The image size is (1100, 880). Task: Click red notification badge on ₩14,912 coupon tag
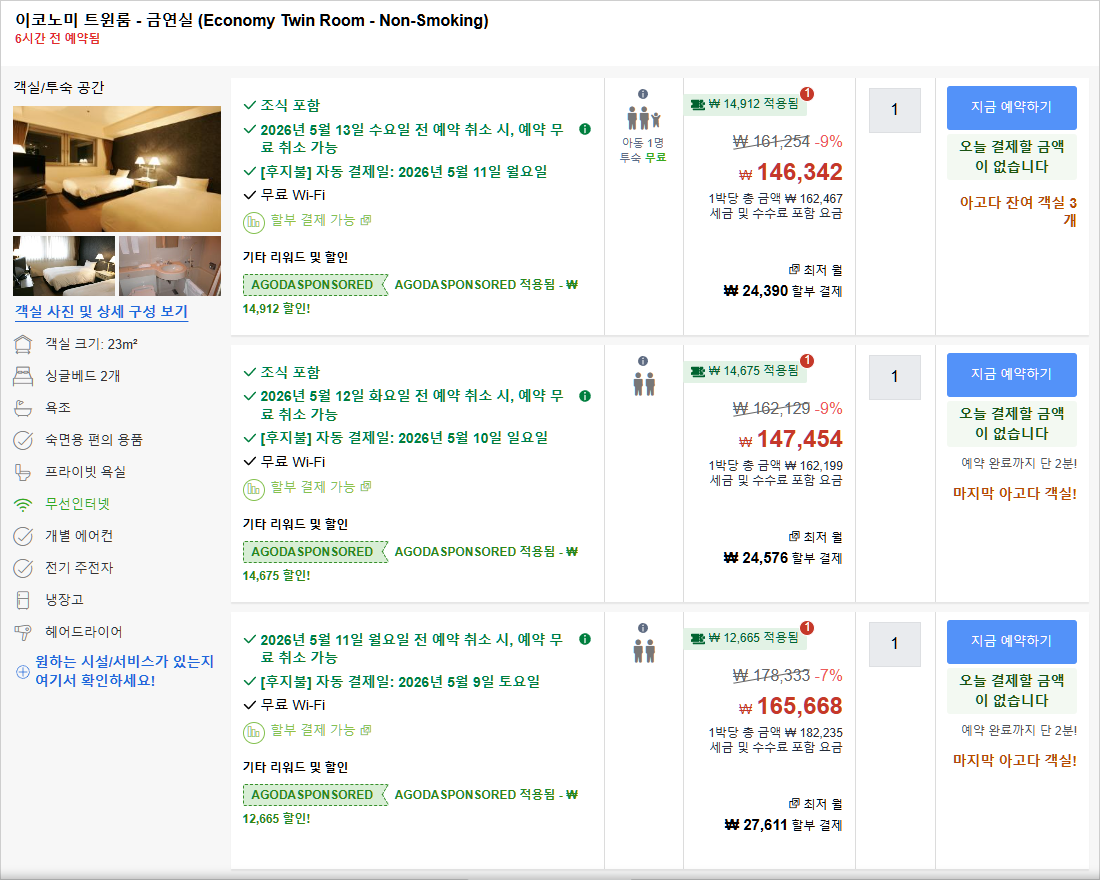pos(807,94)
